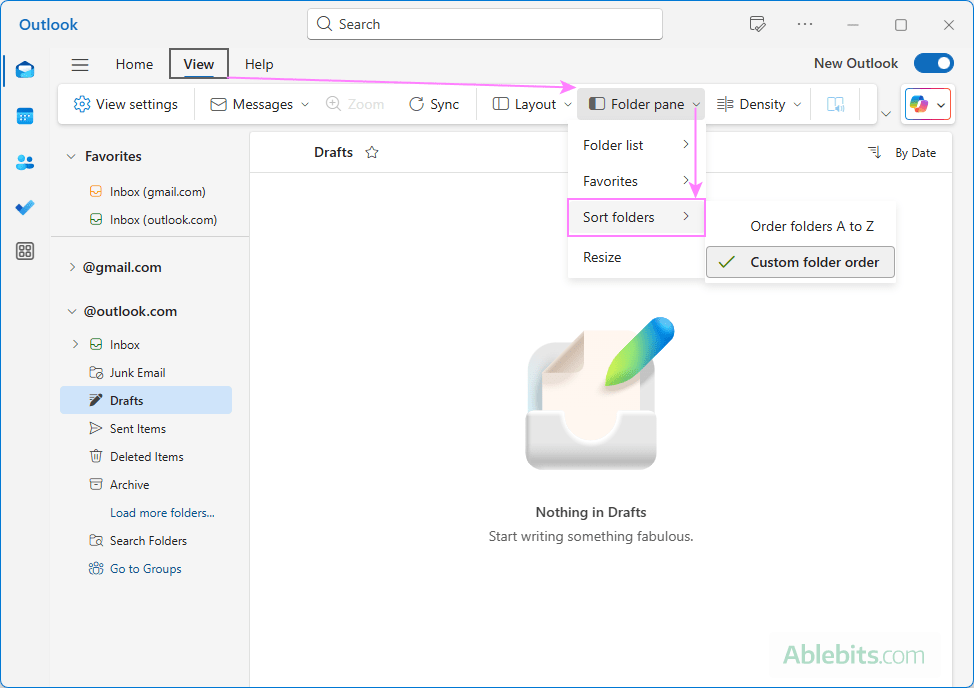Select the View tab
The image size is (974, 688).
point(199,65)
